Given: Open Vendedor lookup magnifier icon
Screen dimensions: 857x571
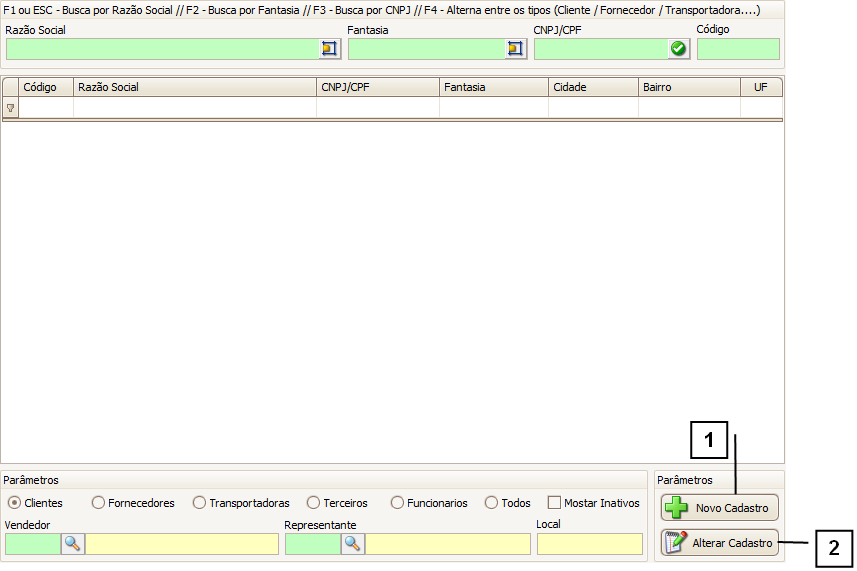Looking at the screenshot, I should 73,544.
